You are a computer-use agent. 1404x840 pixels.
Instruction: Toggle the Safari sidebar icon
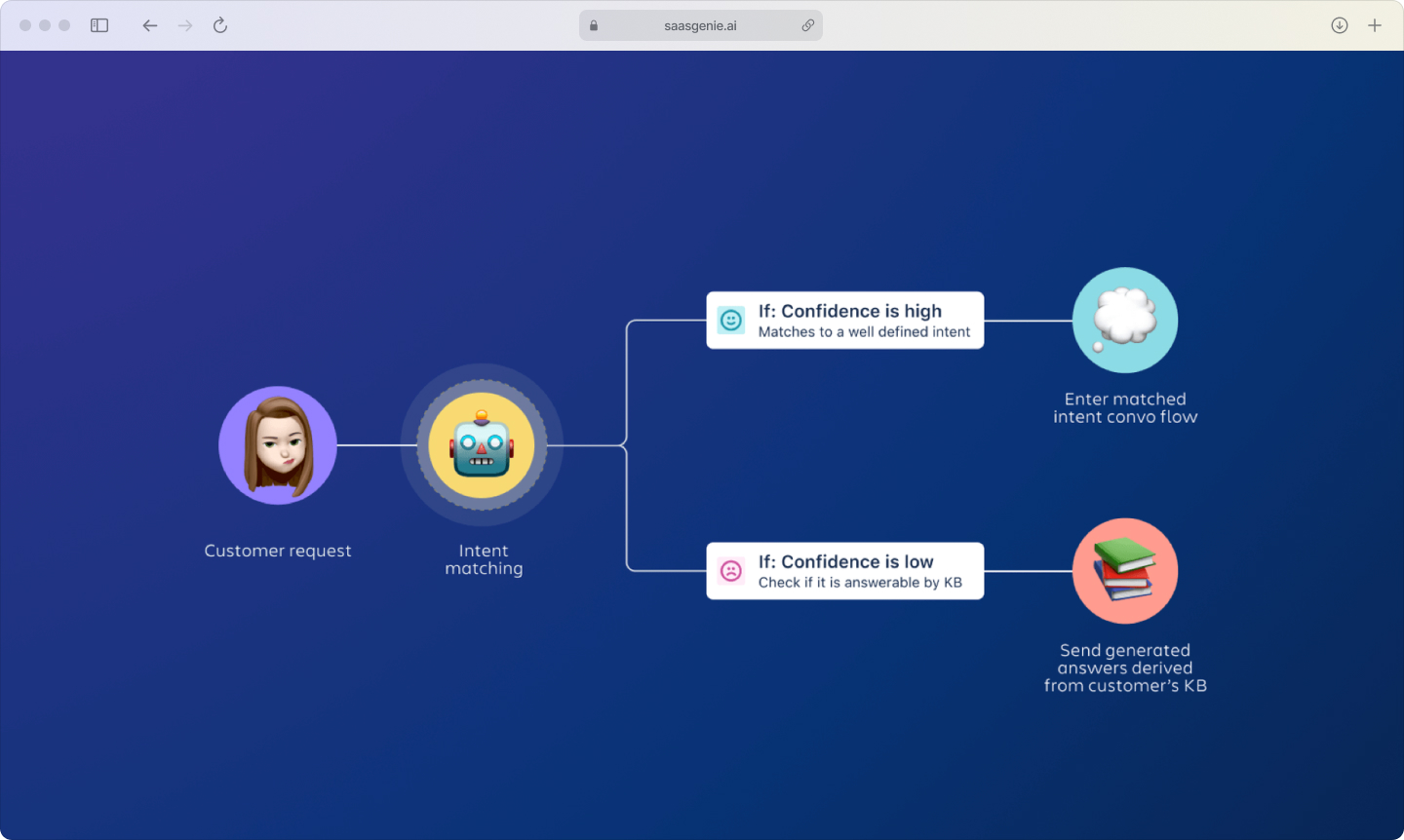click(99, 25)
